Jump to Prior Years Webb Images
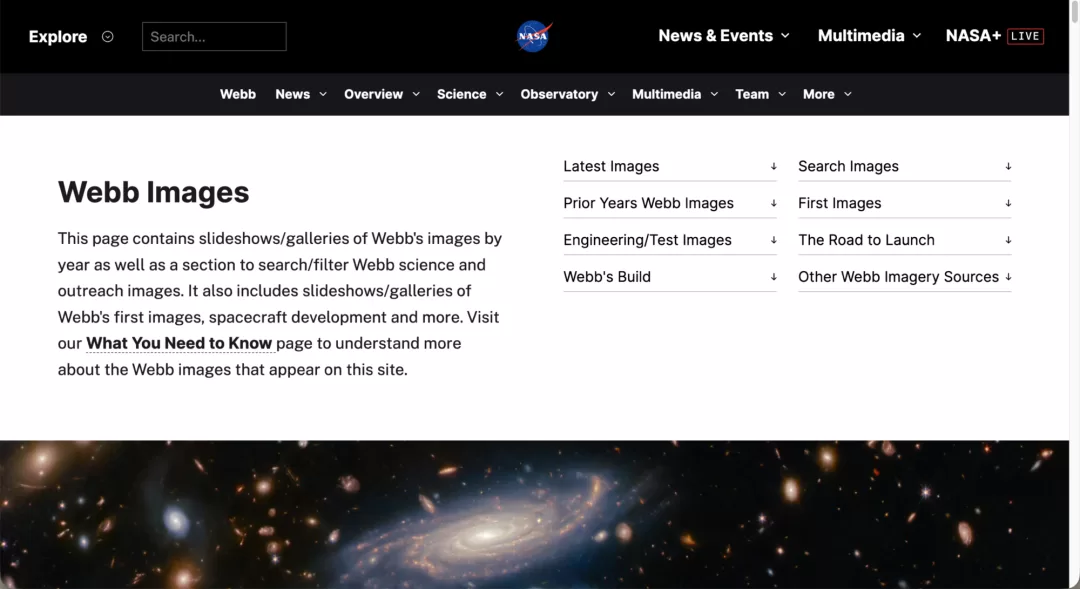 click(x=669, y=203)
